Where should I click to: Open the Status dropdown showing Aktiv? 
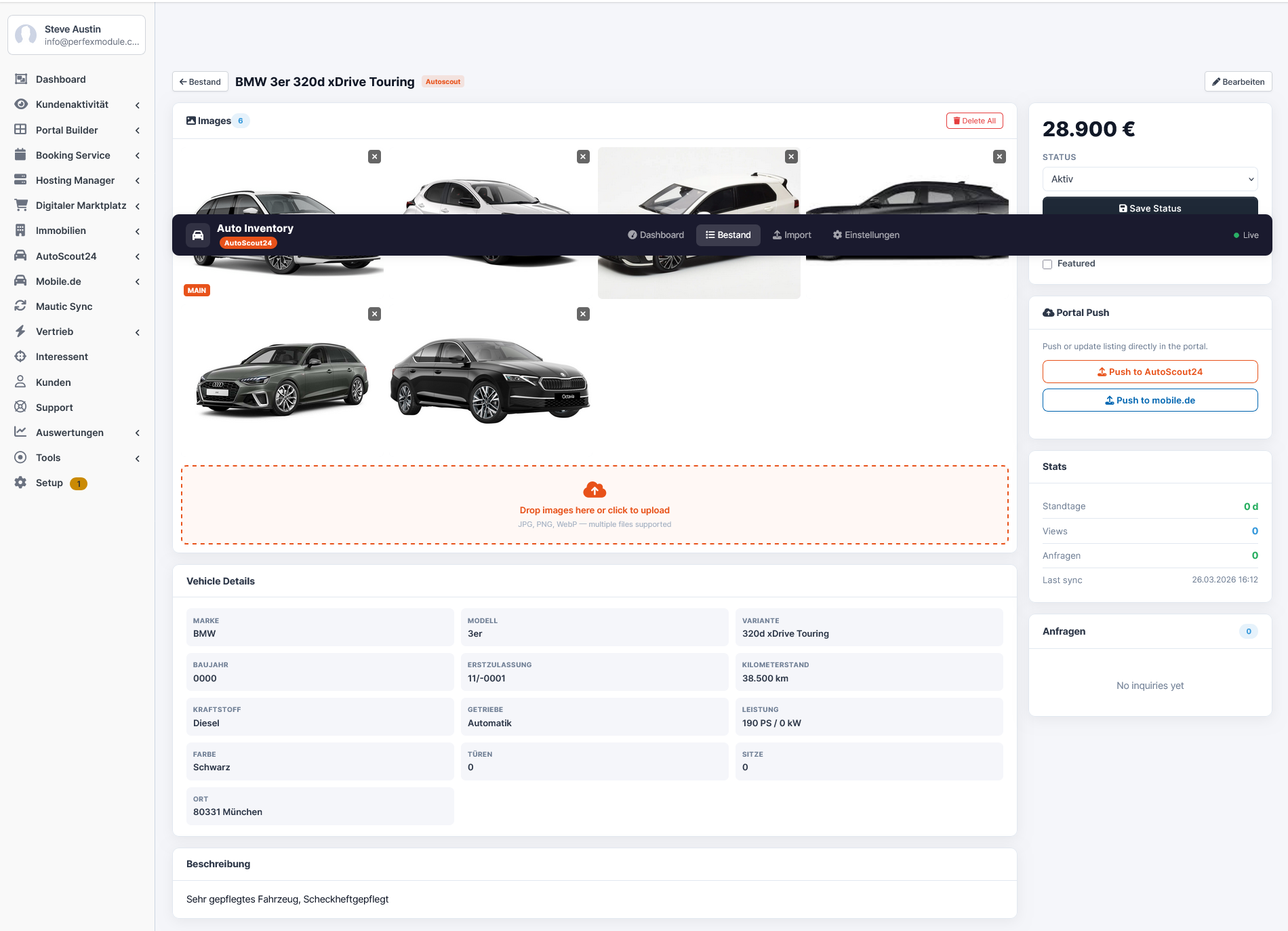pyautogui.click(x=1150, y=179)
